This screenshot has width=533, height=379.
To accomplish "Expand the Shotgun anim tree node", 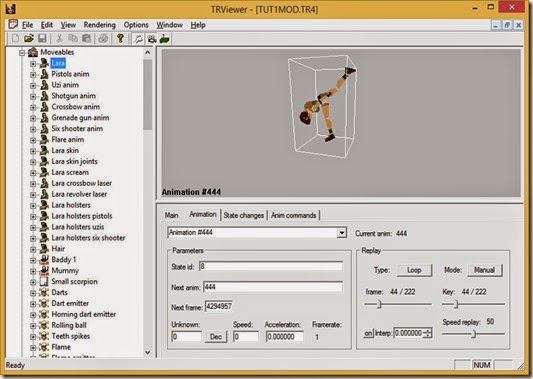I will click(33, 96).
